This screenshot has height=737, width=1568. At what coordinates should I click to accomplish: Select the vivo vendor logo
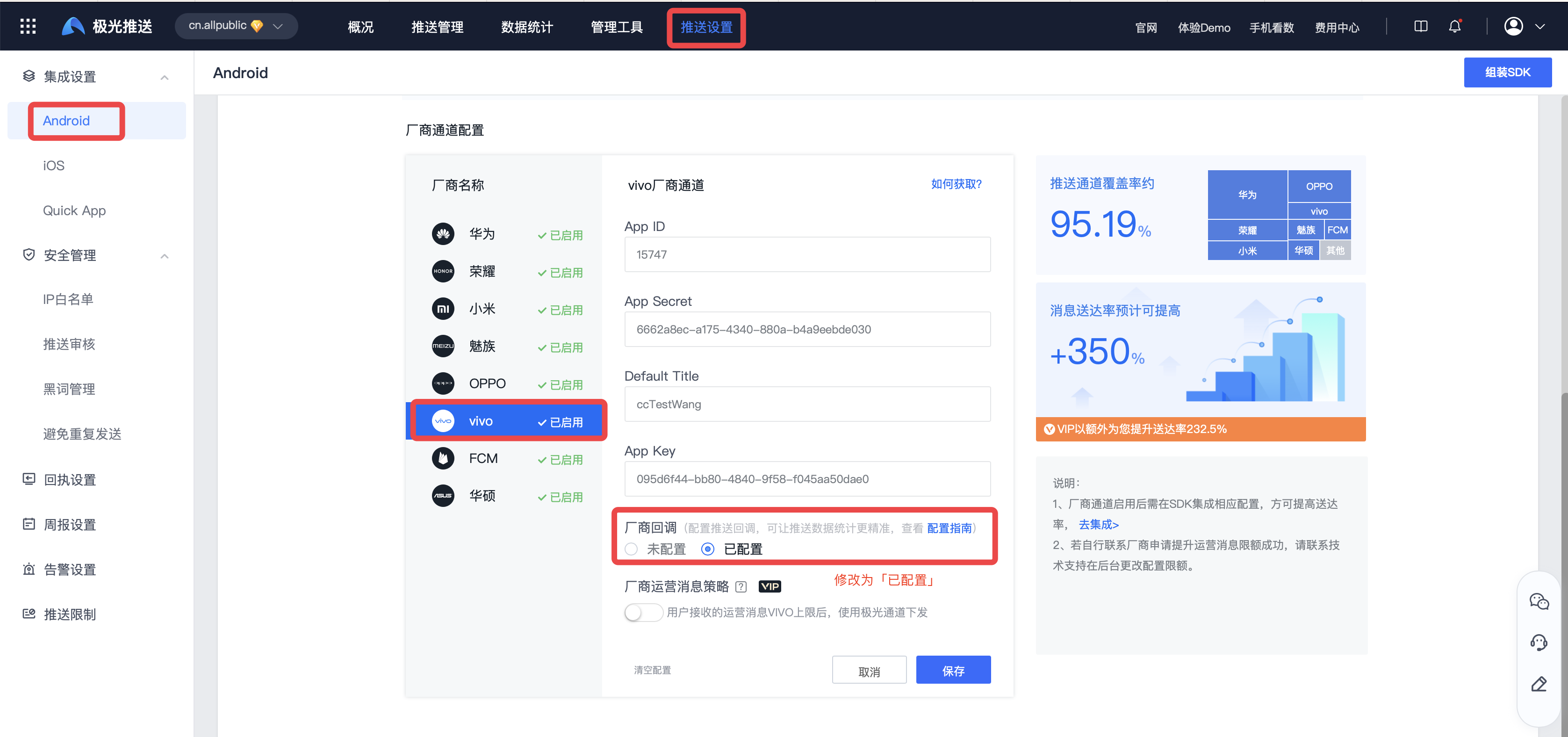point(443,421)
